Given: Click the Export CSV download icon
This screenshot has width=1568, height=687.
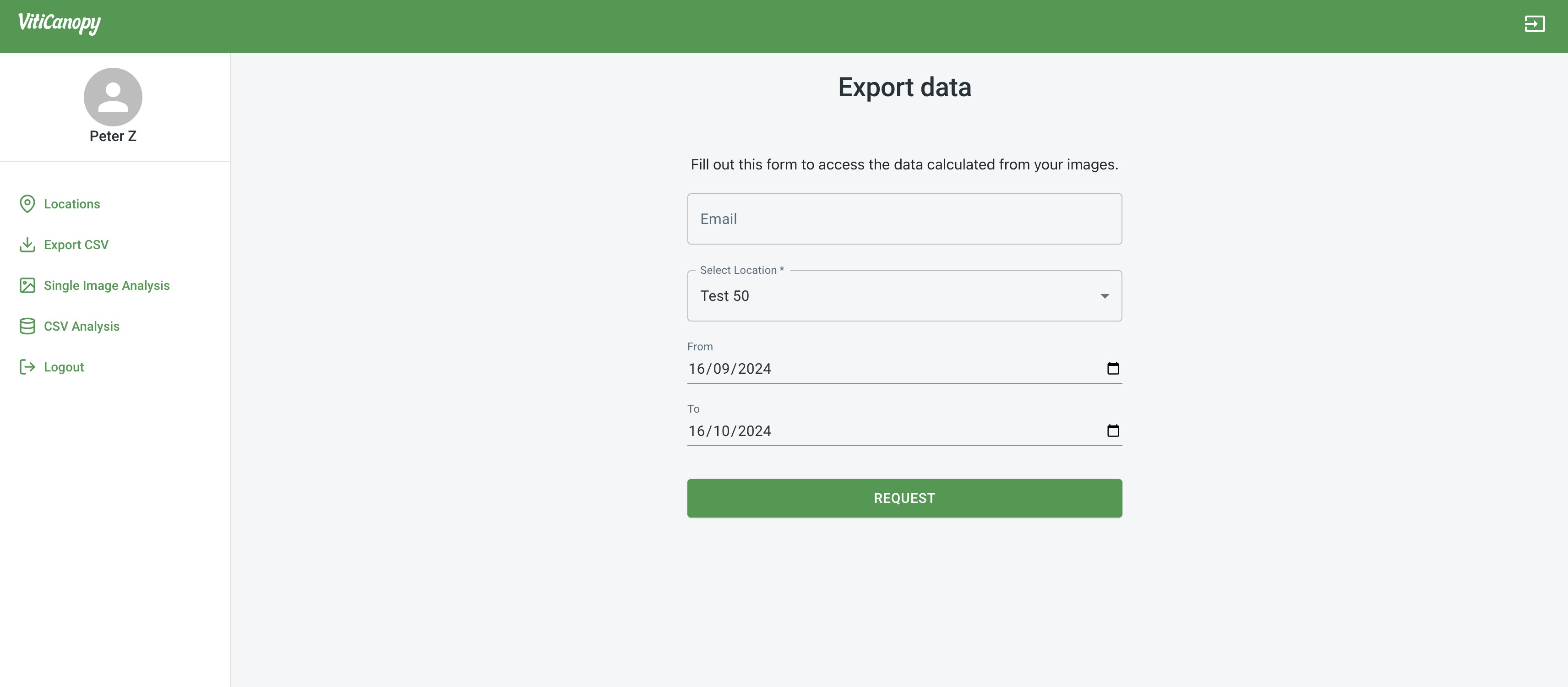Looking at the screenshot, I should pos(27,245).
